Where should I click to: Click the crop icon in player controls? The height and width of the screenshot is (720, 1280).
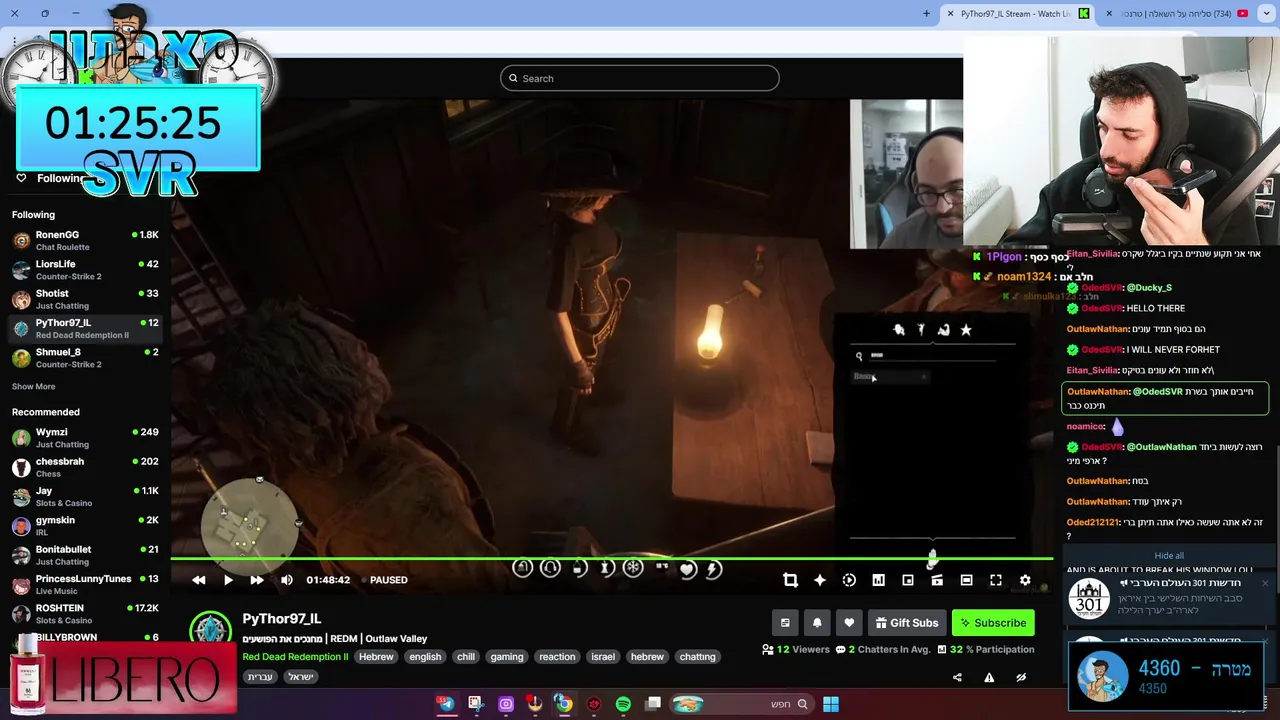pyautogui.click(x=790, y=580)
